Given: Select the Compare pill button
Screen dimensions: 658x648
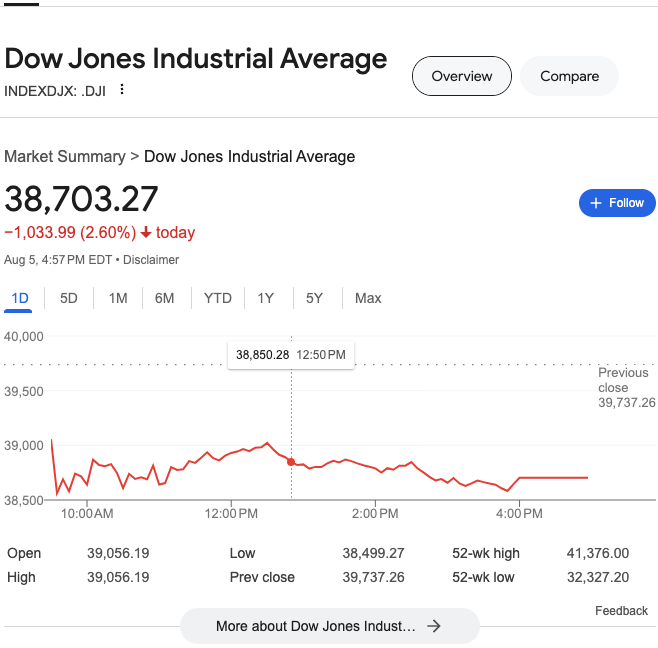Looking at the screenshot, I should (x=569, y=76).
